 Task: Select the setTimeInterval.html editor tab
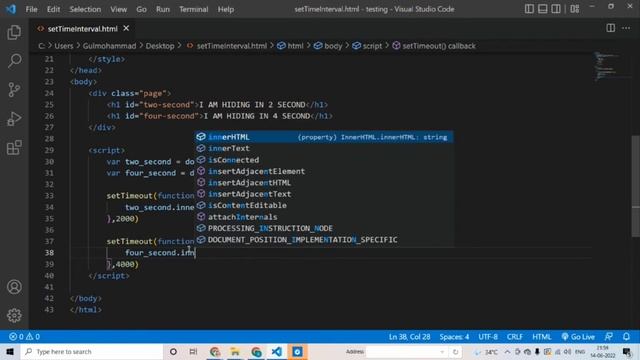[x=83, y=29]
